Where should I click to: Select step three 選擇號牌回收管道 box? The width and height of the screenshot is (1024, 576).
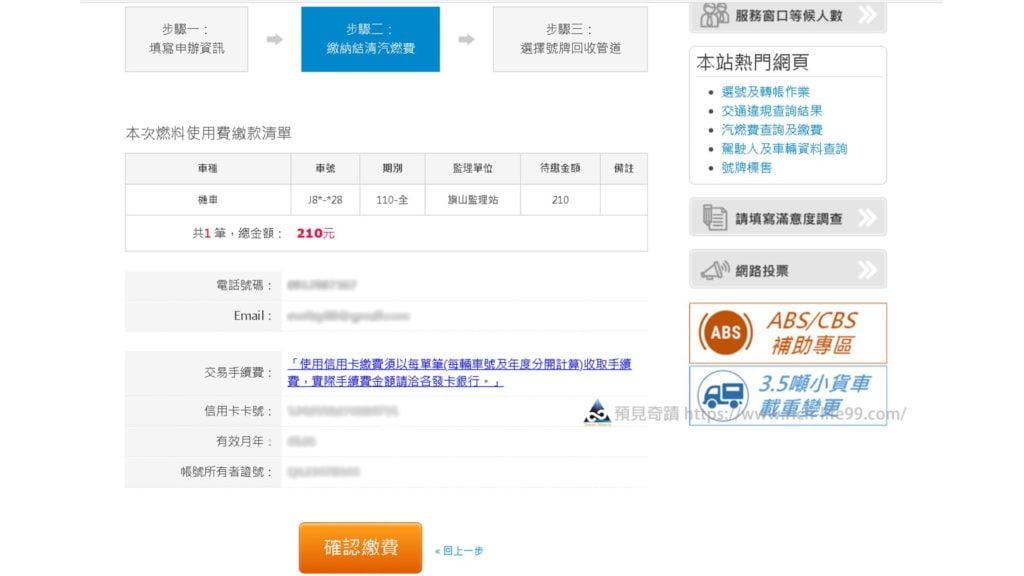pyautogui.click(x=570, y=39)
